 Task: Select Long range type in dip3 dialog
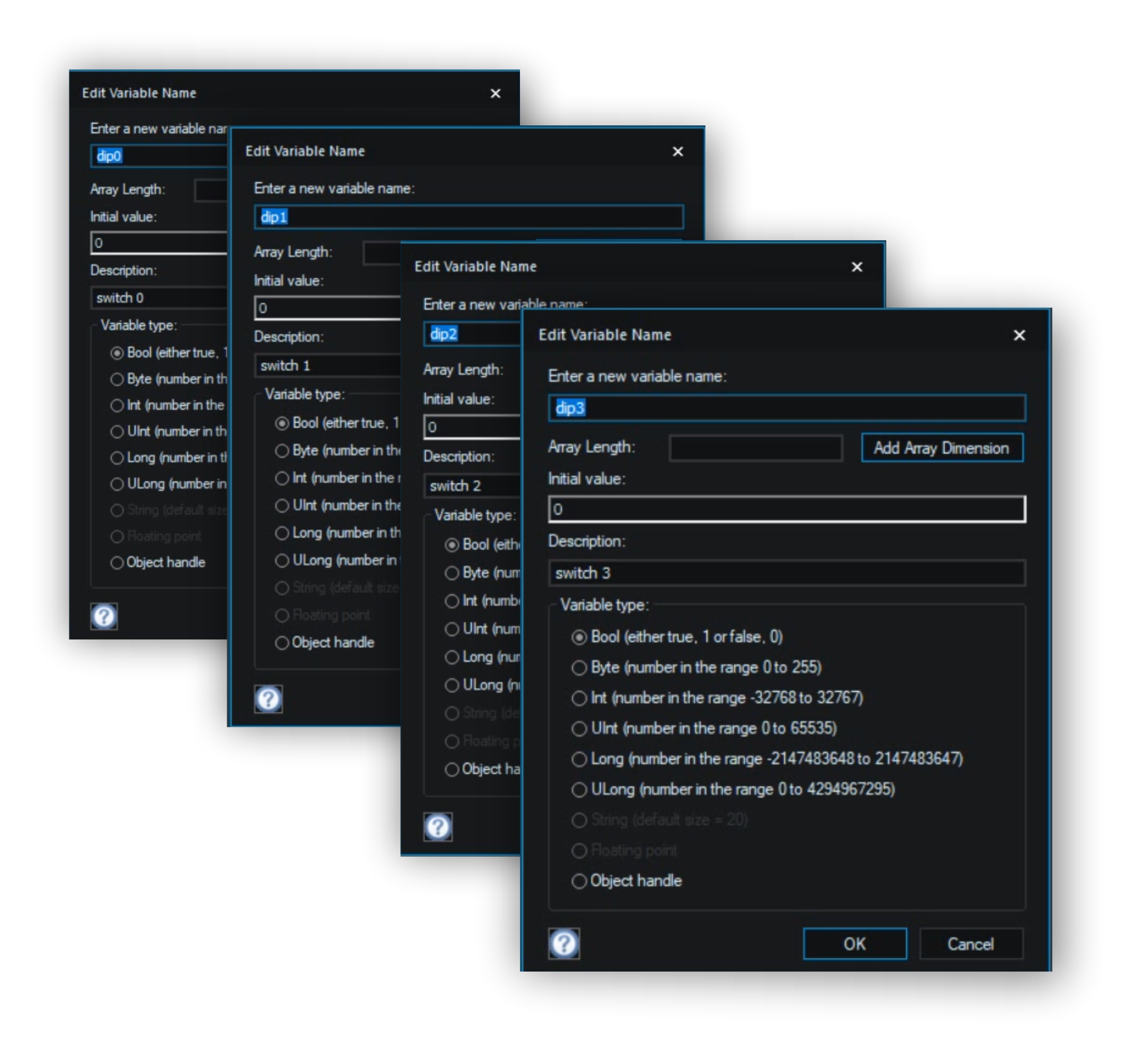[x=767, y=758]
